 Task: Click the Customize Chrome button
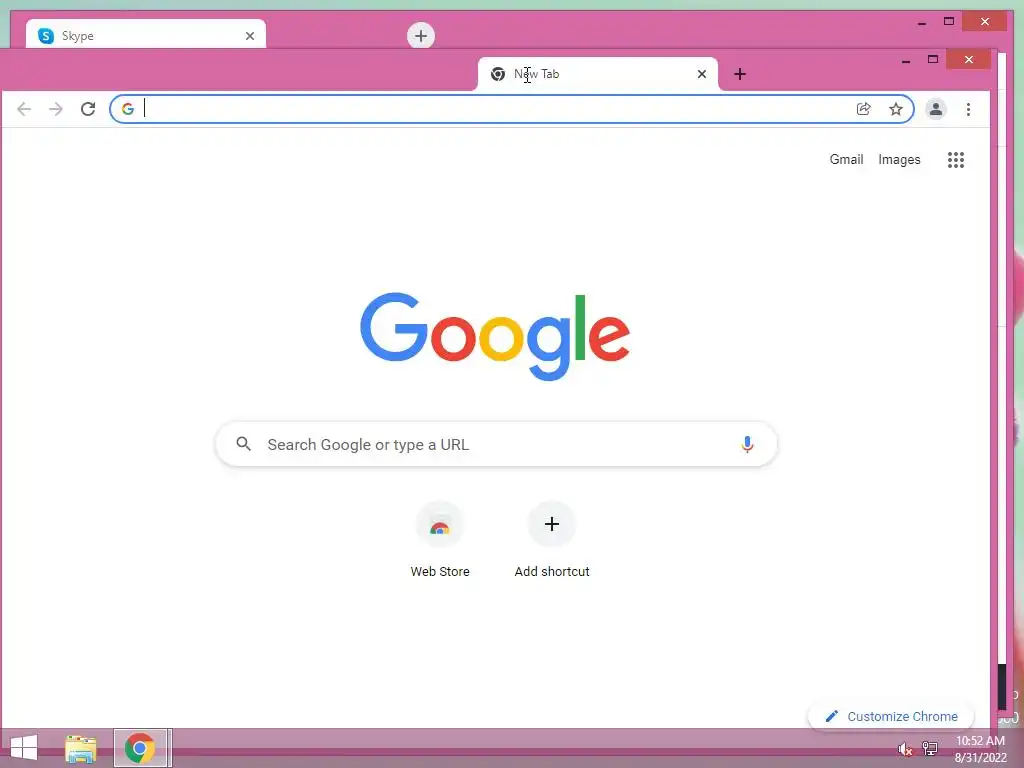point(891,716)
